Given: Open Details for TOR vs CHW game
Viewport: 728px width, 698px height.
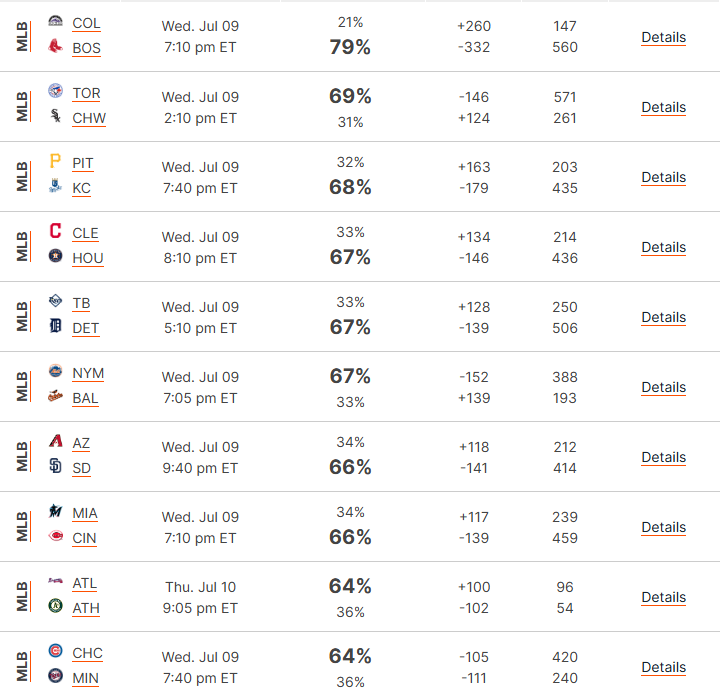Looking at the screenshot, I should point(663,107).
